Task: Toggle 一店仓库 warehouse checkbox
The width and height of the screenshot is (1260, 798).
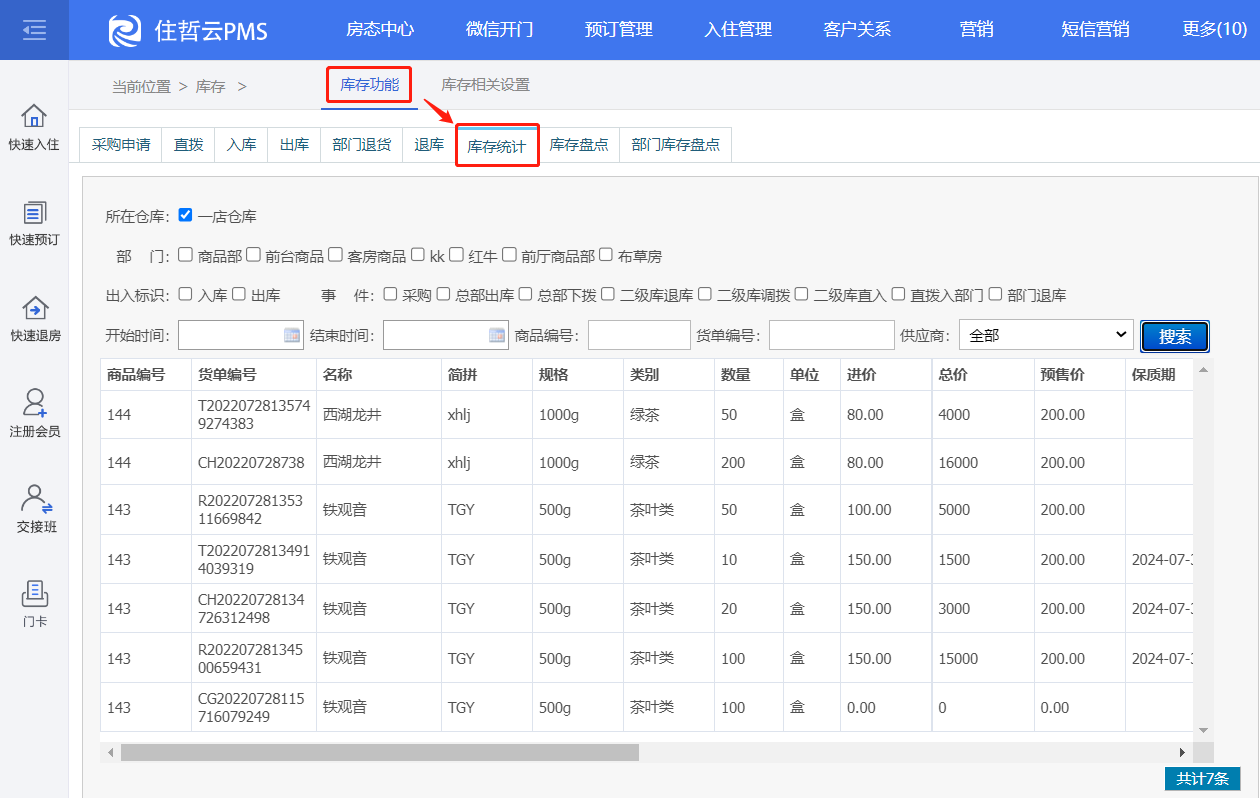Action: click(x=185, y=215)
